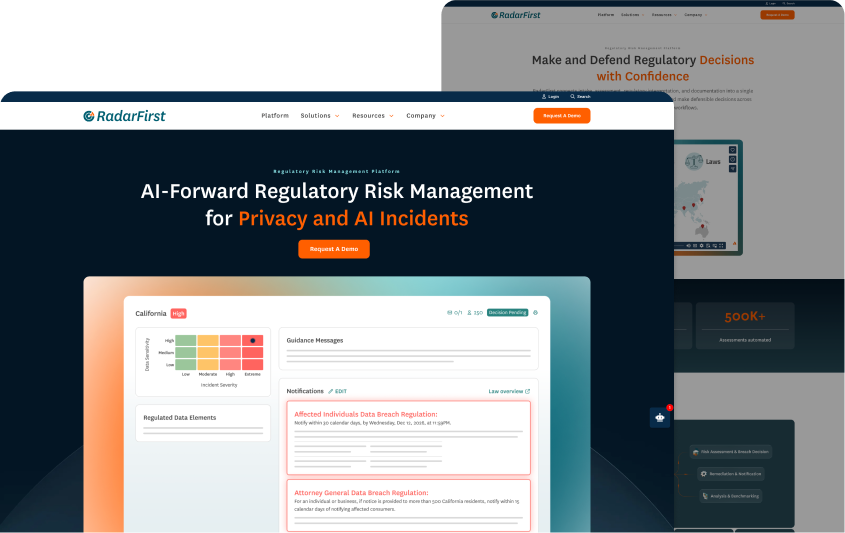Screen dimensions: 845x533
Task: Click the Decision Pending status badge
Action: pos(508,313)
